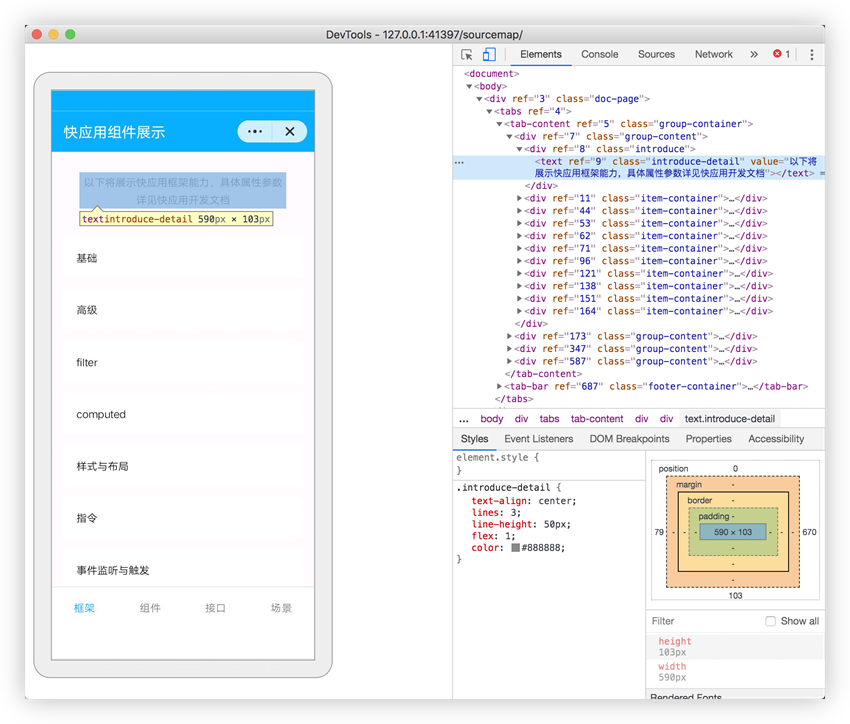
Task: Close the quick app with X
Action: point(289,132)
